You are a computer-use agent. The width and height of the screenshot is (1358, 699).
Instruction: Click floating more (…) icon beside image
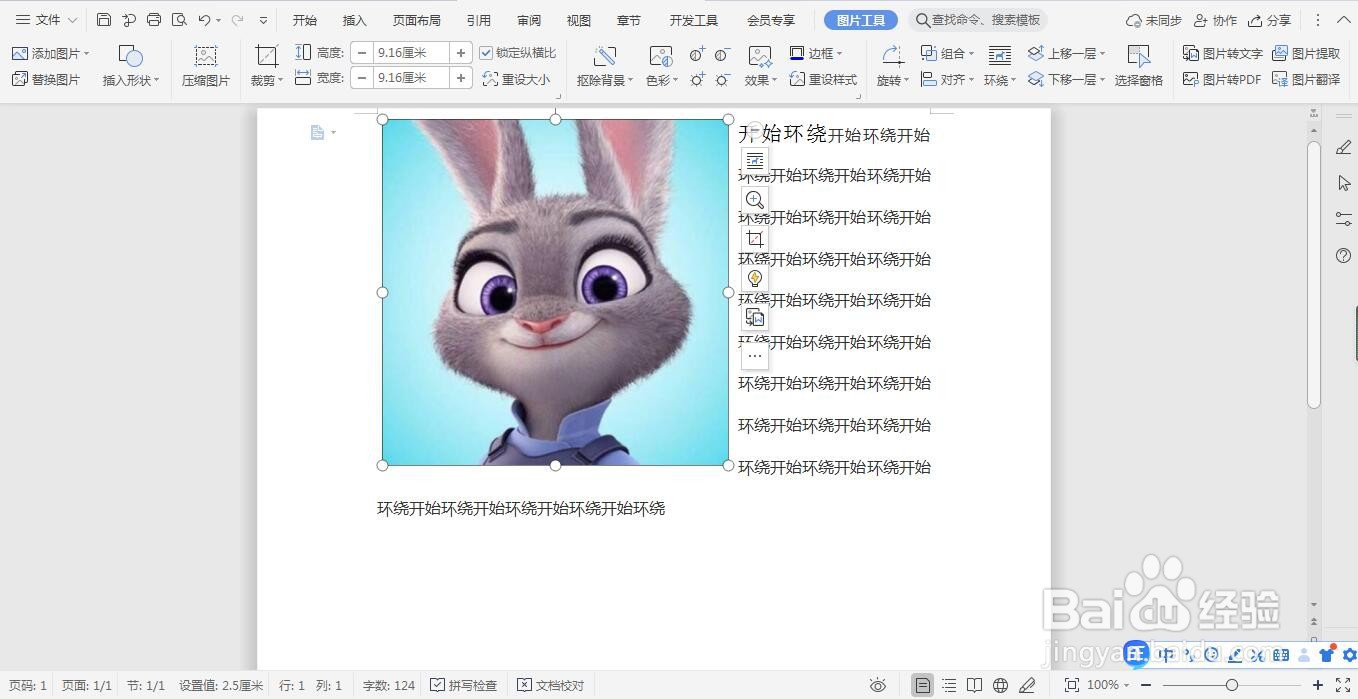pos(755,356)
